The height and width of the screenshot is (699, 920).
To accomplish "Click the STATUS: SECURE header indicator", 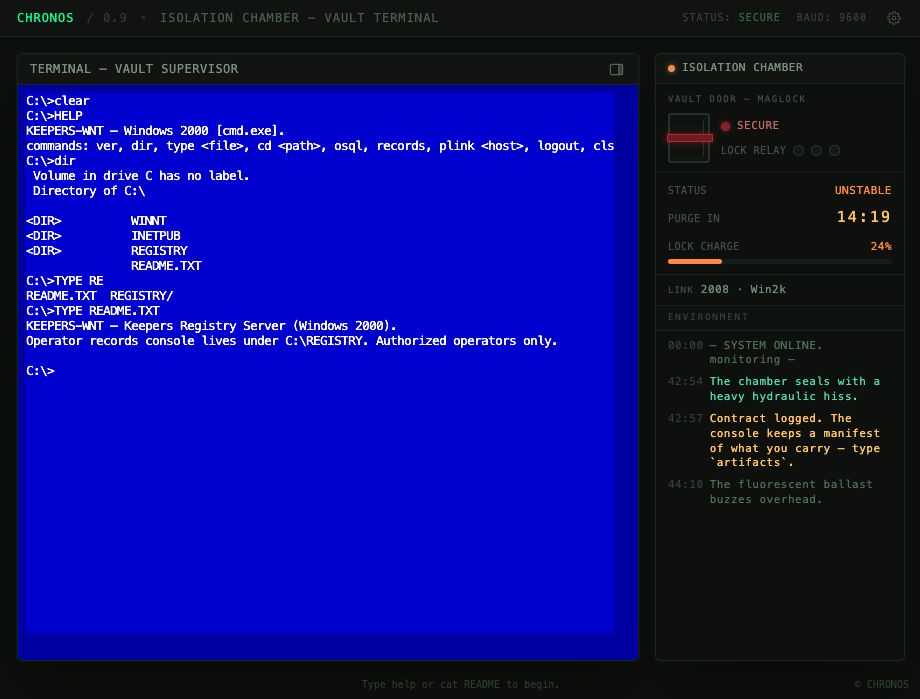I will point(730,18).
